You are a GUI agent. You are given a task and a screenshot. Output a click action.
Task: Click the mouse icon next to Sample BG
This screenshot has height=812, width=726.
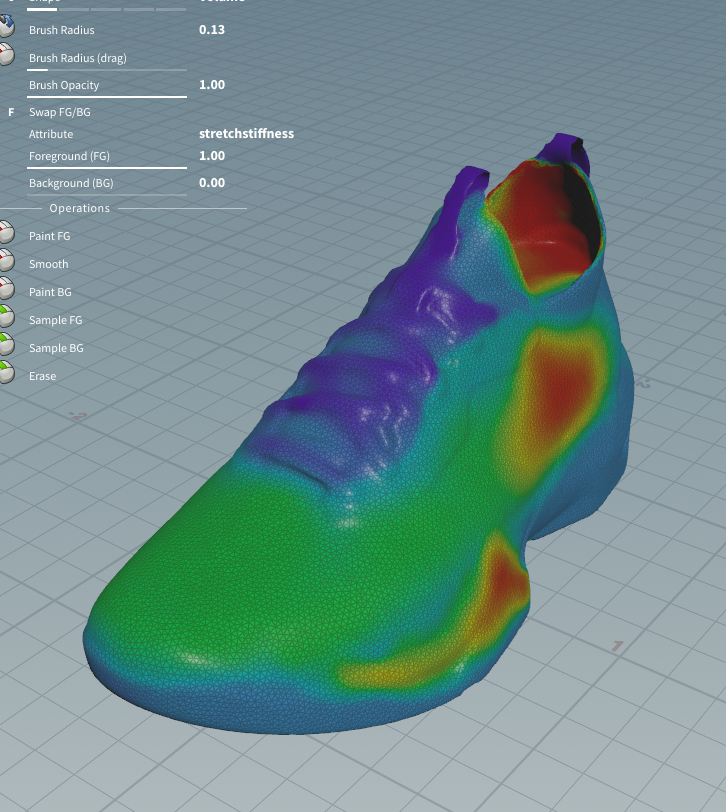tap(7, 344)
